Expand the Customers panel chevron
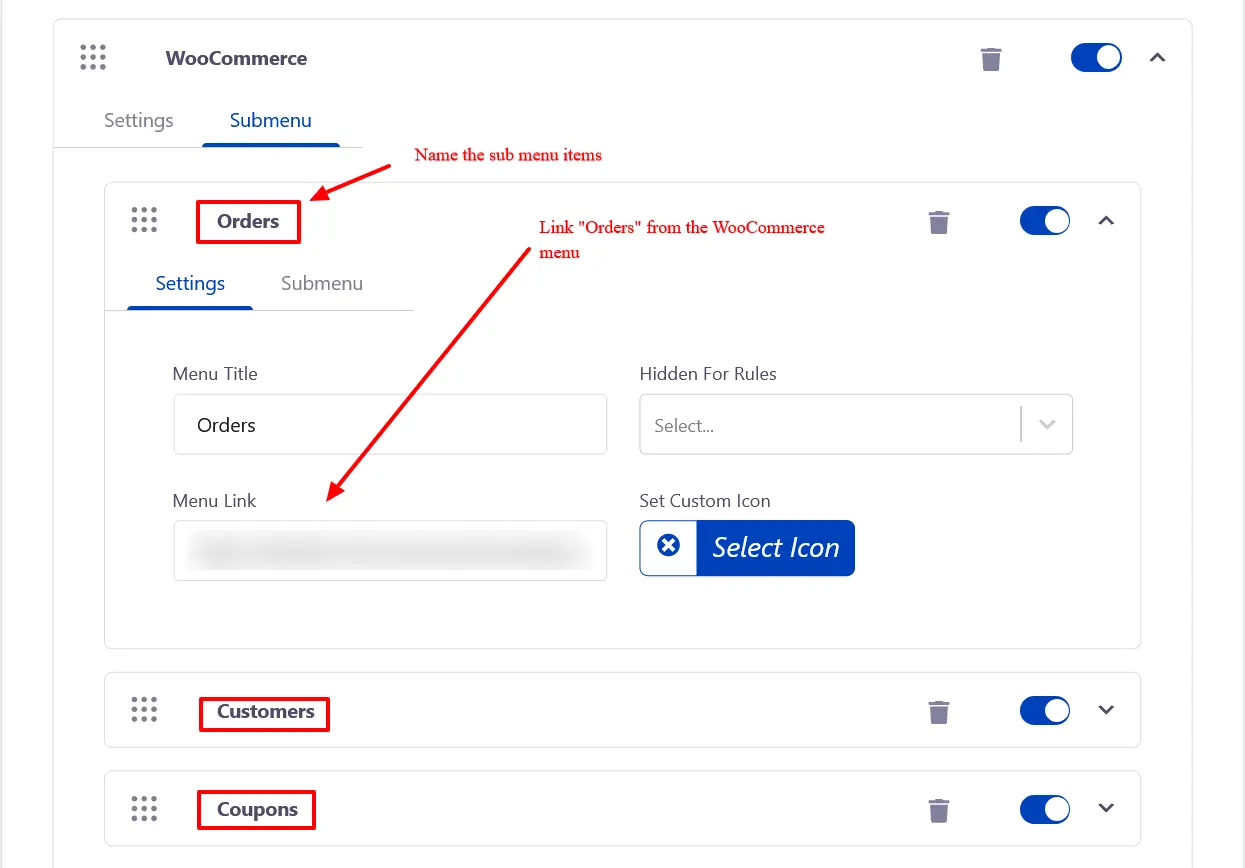 (1106, 710)
